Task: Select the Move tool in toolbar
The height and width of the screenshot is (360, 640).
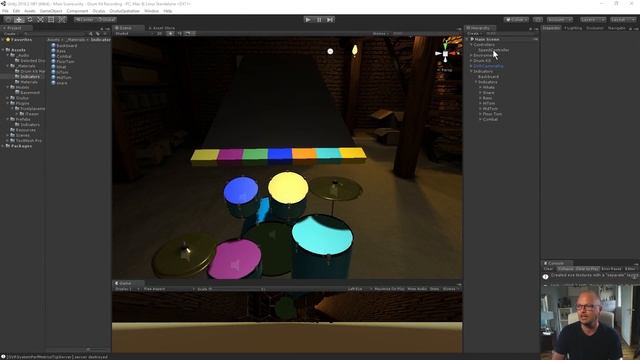Action: pos(19,20)
